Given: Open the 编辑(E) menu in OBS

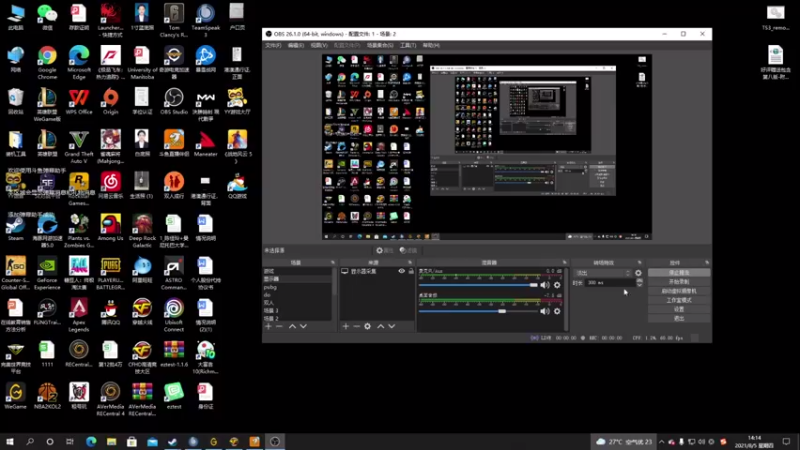Looking at the screenshot, I should (296, 45).
